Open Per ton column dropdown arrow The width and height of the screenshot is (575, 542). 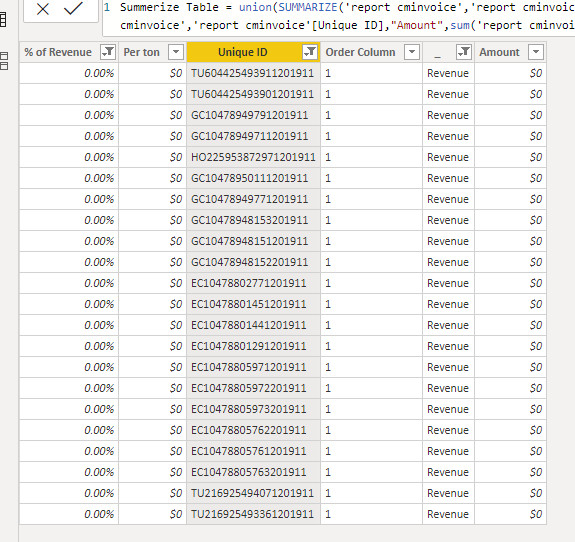(x=176, y=52)
